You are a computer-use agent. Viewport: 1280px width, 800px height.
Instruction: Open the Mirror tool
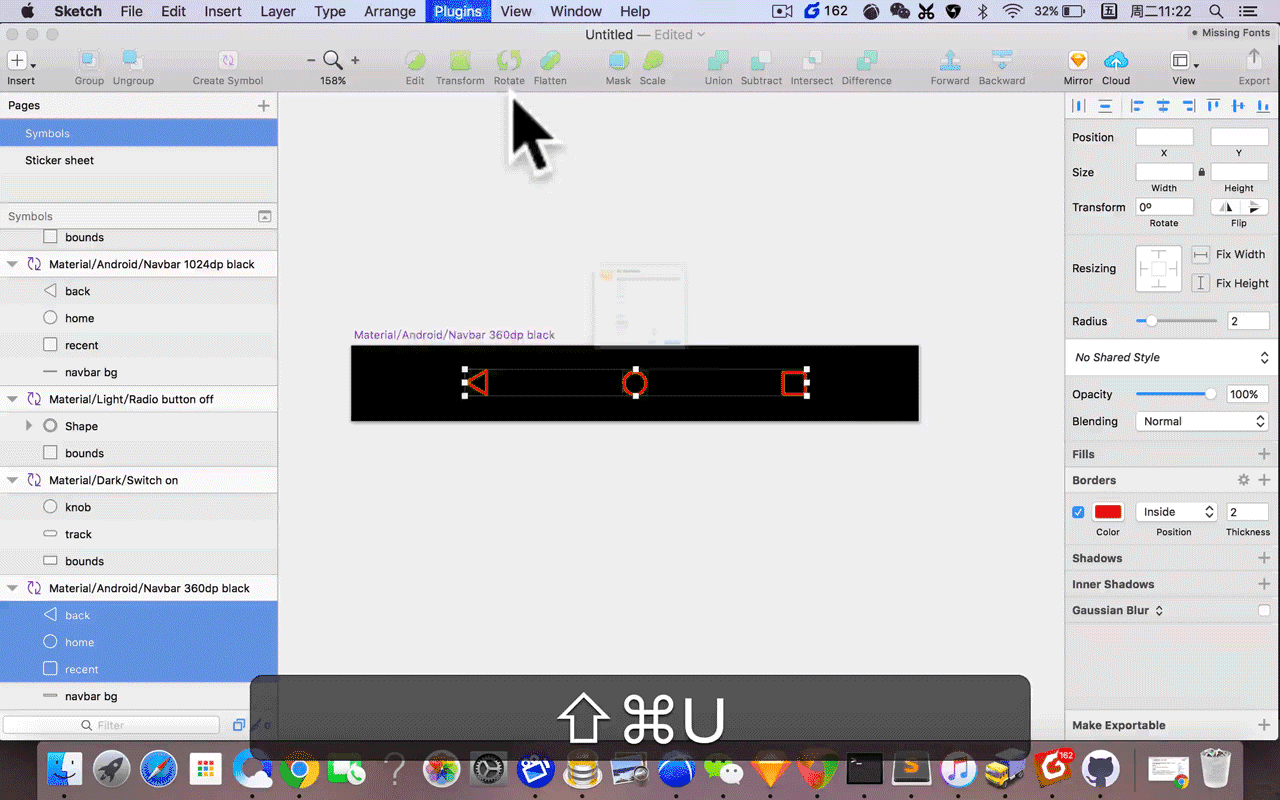(1078, 61)
